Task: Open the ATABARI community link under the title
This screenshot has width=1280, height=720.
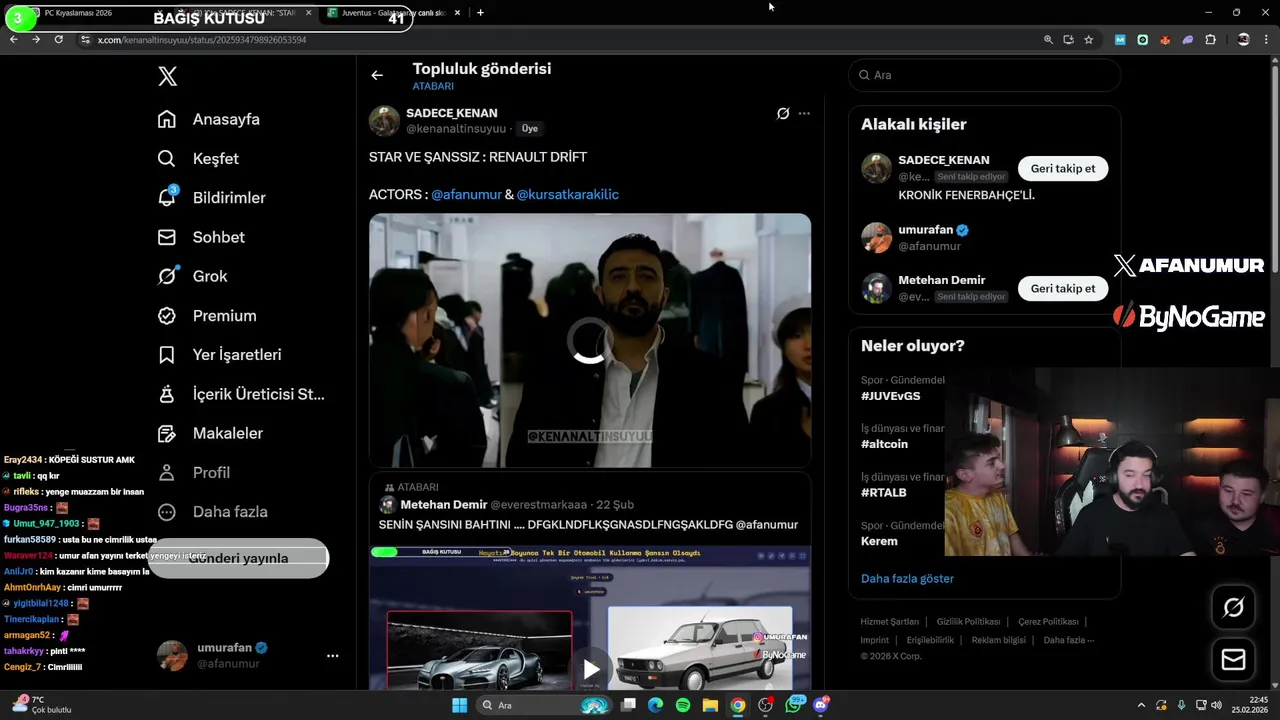Action: pos(433,87)
